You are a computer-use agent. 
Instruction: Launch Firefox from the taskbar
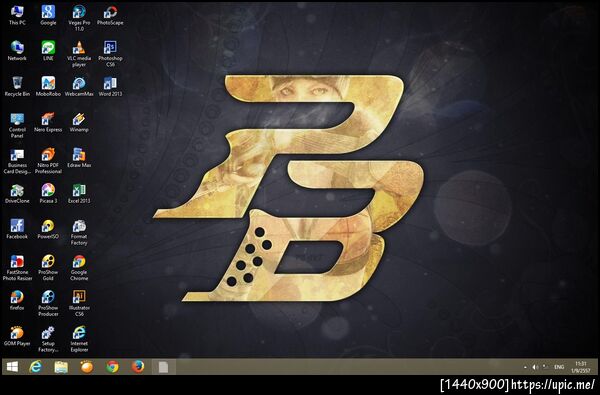[138, 367]
